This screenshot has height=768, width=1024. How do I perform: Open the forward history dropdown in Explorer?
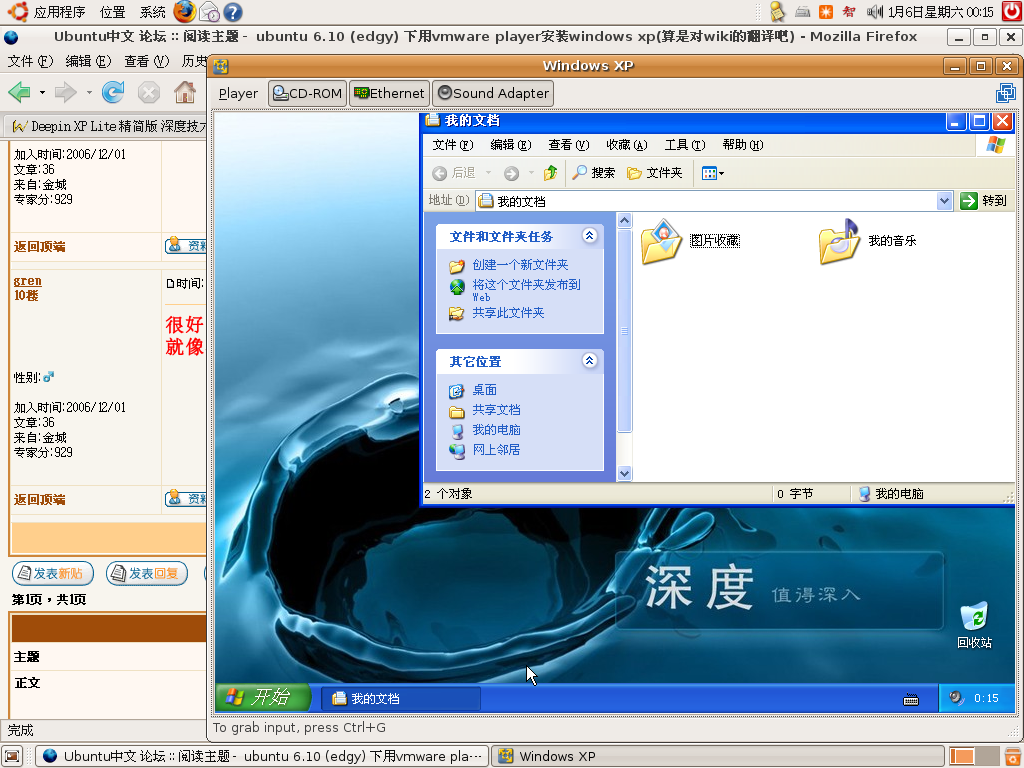click(x=531, y=173)
